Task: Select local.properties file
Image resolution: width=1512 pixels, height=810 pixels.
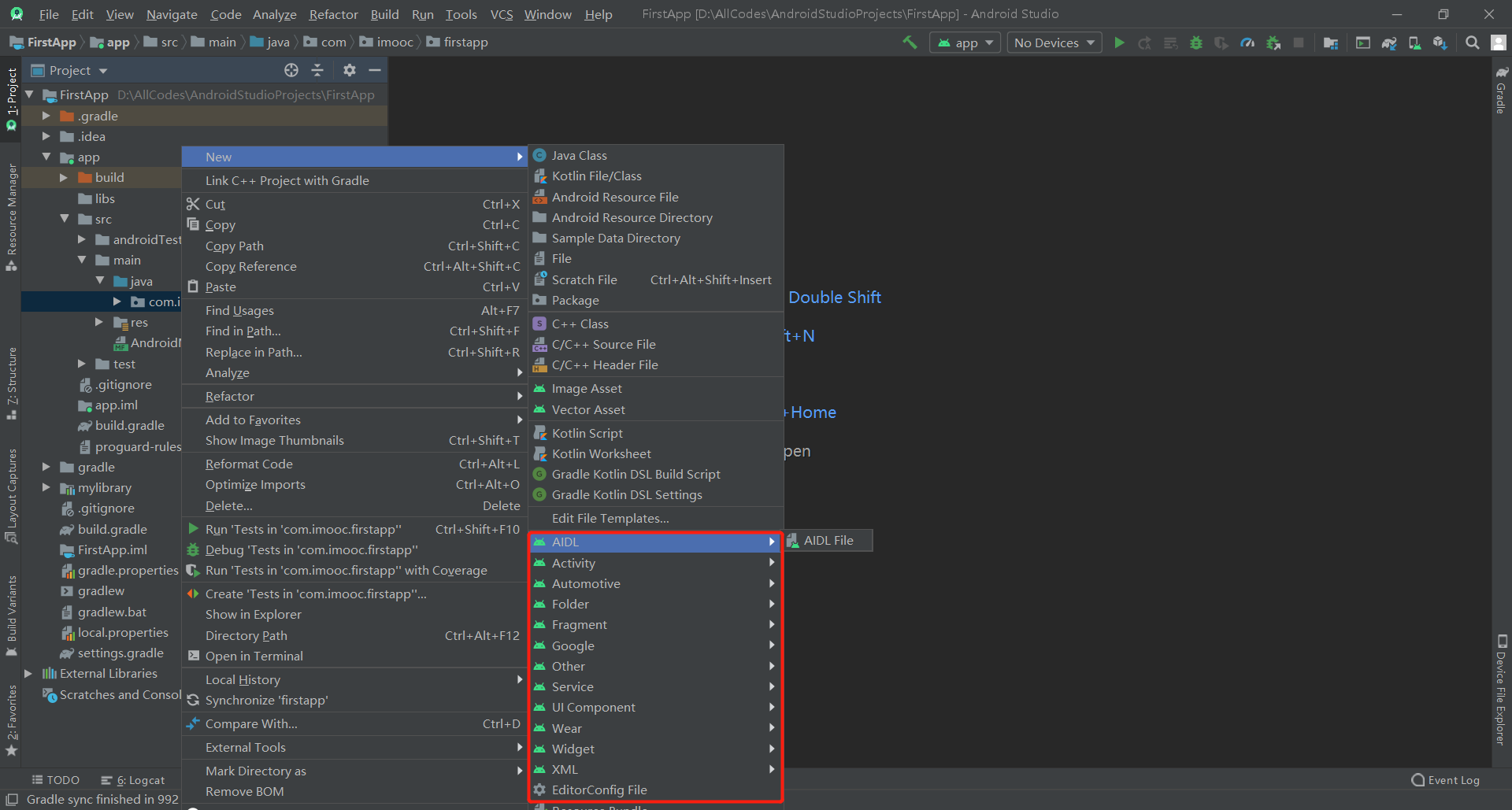Action: pos(114,632)
